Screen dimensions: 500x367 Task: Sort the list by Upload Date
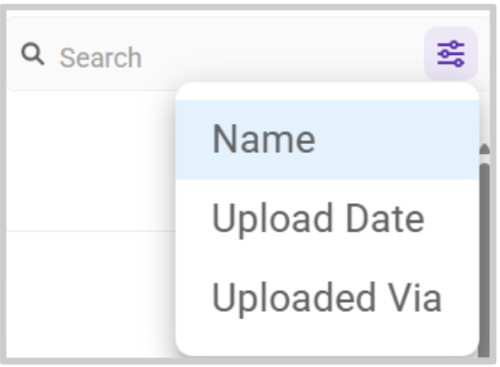click(327, 219)
